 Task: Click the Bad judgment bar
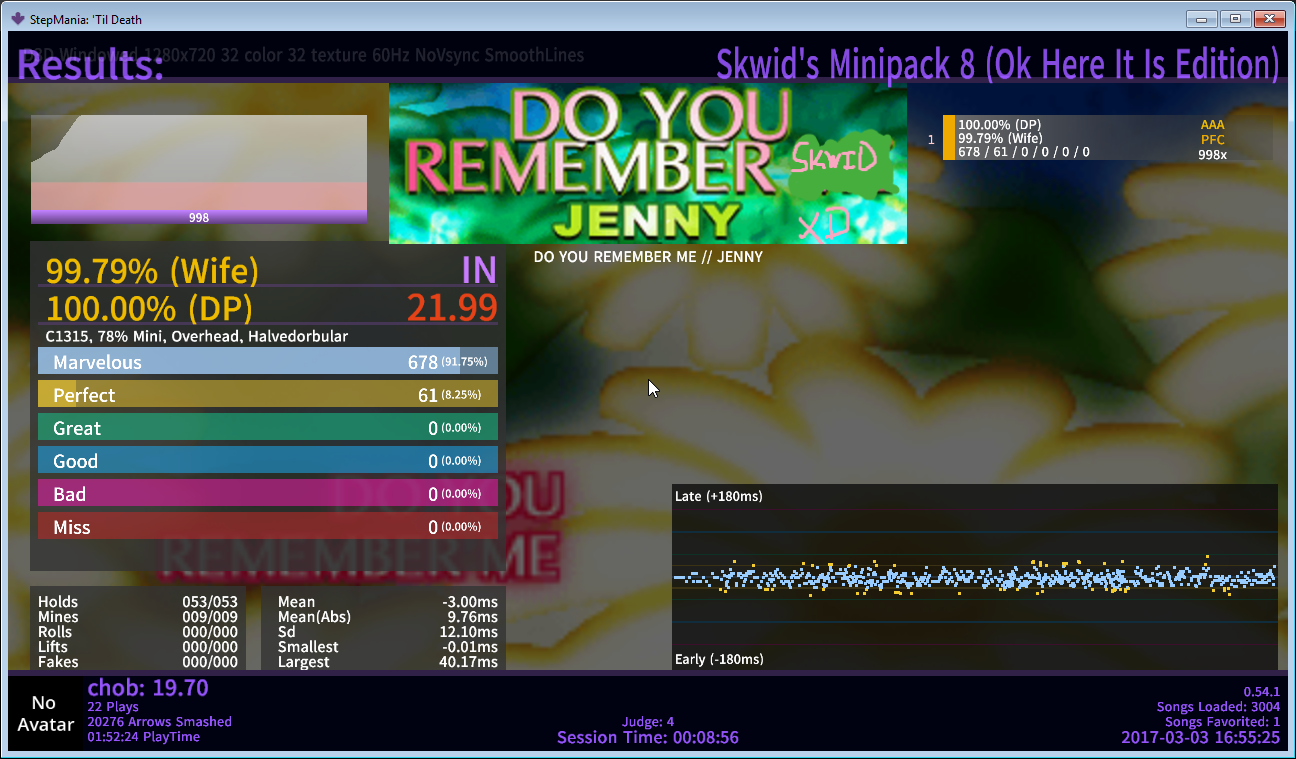[x=267, y=494]
